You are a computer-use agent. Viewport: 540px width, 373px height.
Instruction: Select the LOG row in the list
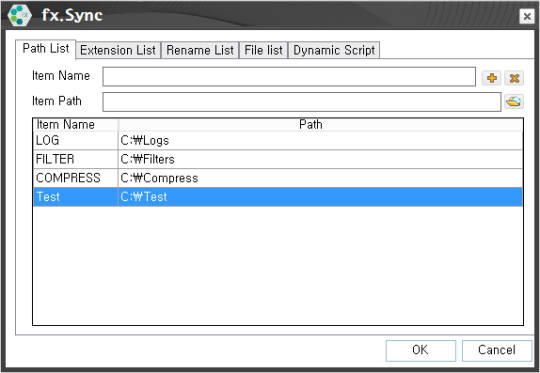tap(278, 141)
